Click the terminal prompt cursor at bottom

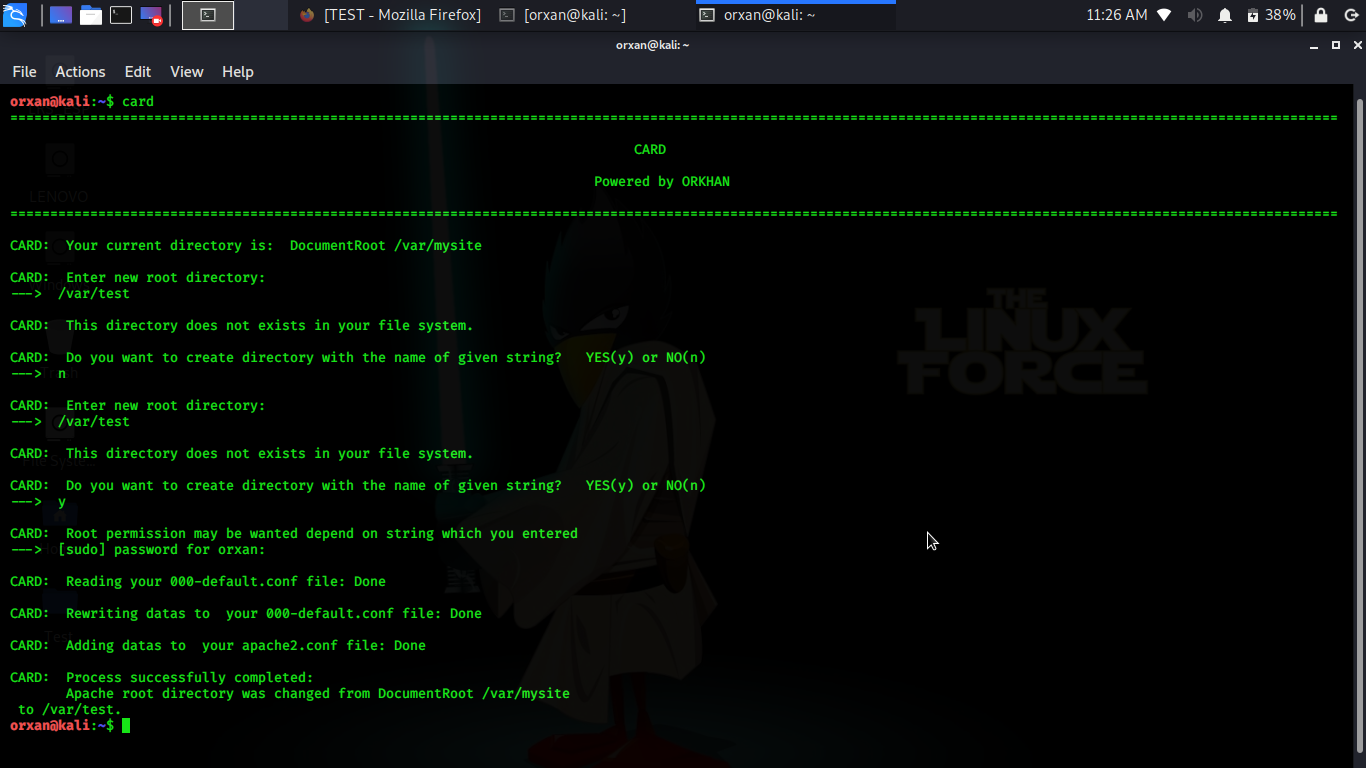click(126, 726)
